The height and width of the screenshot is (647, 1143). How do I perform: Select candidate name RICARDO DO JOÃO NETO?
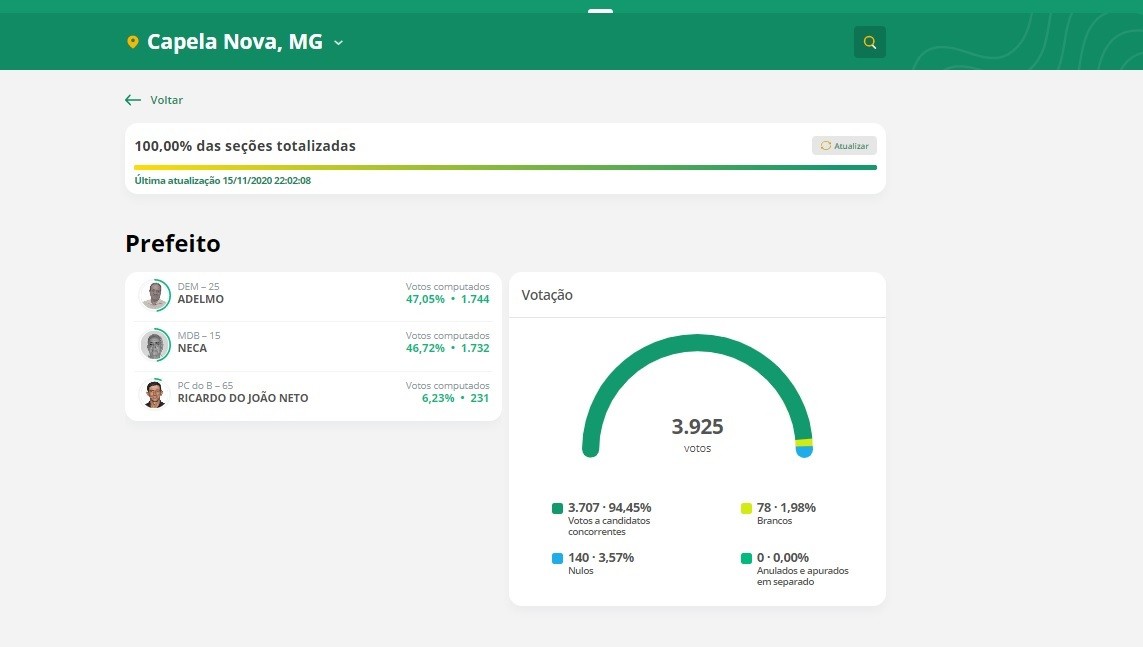coord(243,399)
